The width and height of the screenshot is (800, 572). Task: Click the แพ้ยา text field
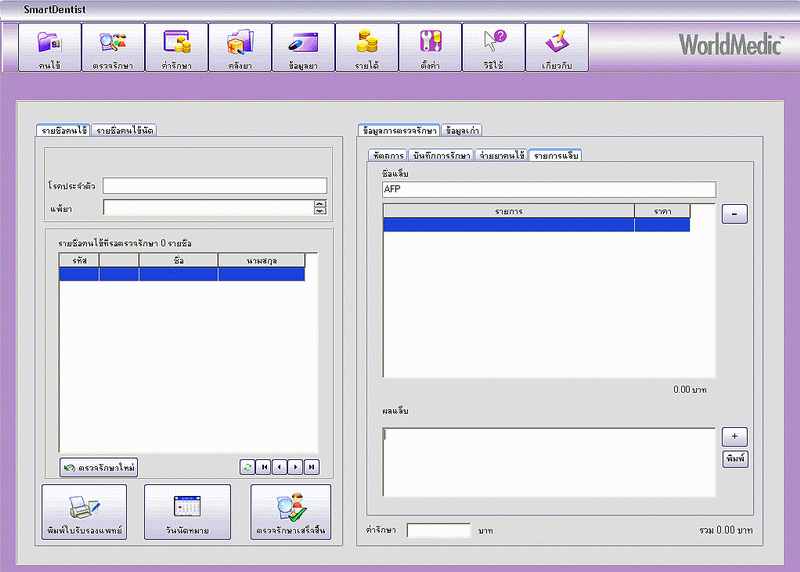click(x=209, y=207)
